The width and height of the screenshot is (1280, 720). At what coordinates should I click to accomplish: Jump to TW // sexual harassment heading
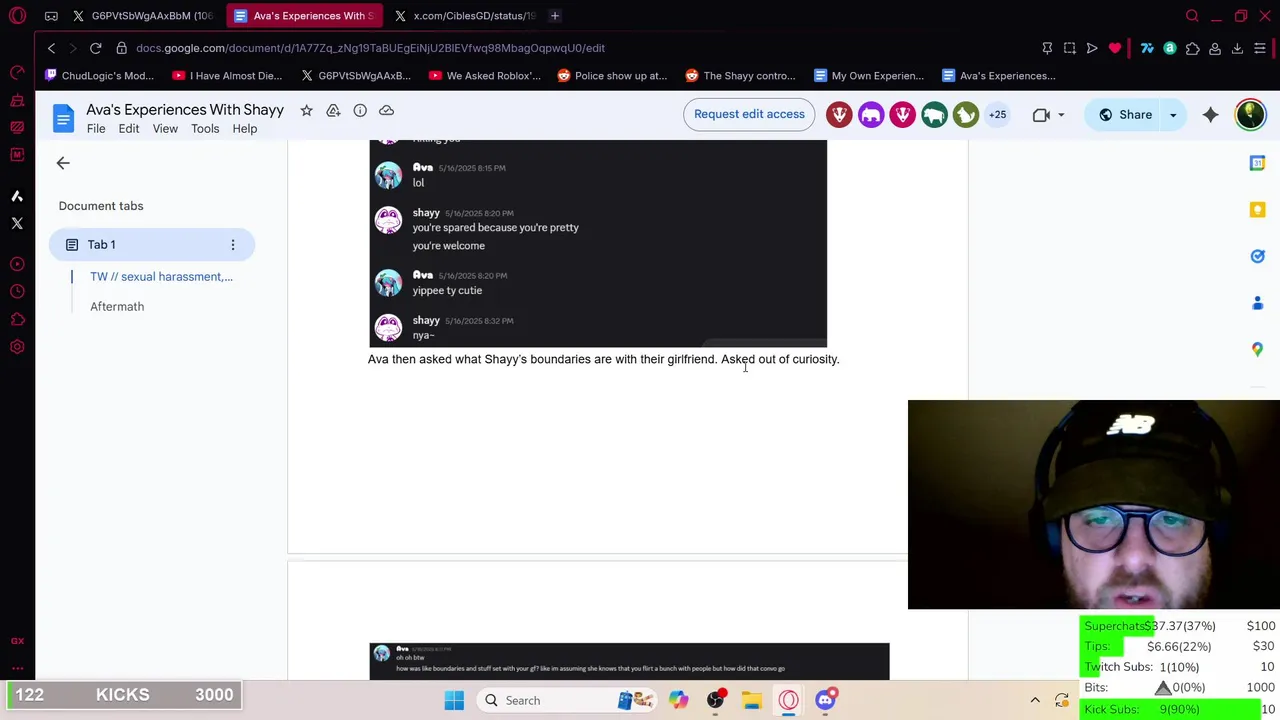tap(161, 277)
